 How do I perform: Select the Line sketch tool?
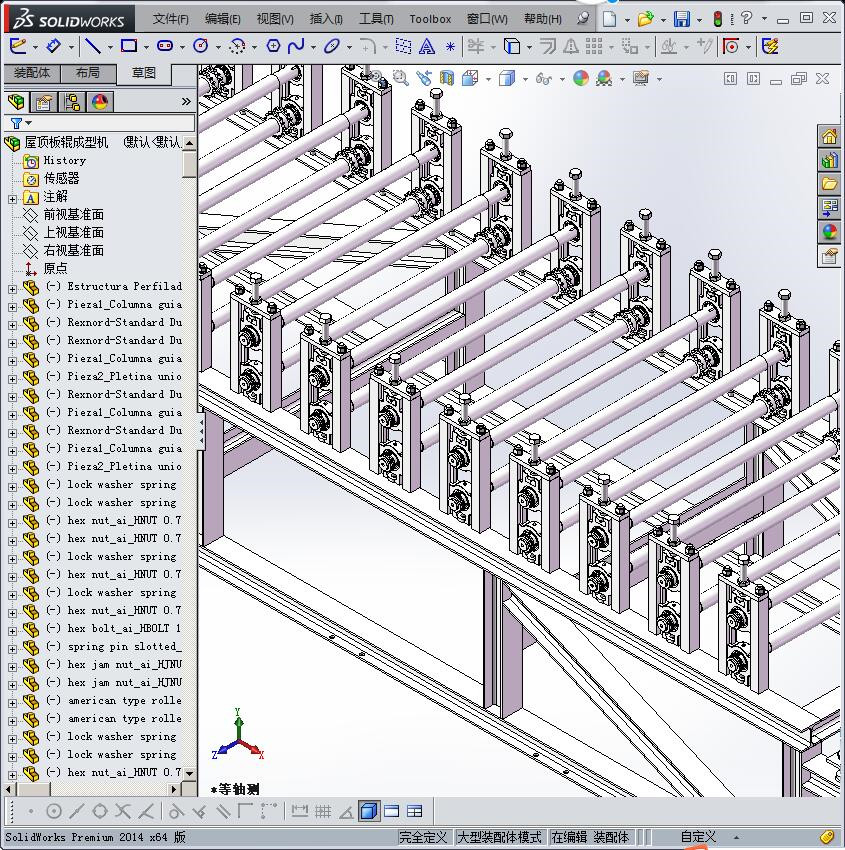pos(92,46)
